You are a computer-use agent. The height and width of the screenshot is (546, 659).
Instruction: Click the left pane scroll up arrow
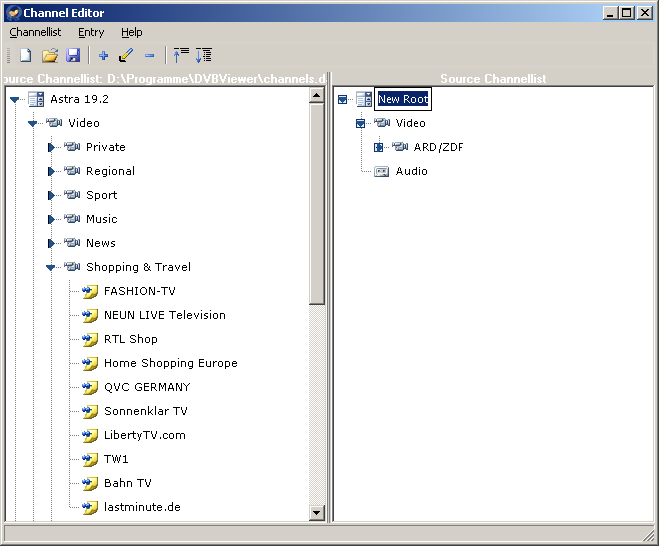click(x=316, y=95)
